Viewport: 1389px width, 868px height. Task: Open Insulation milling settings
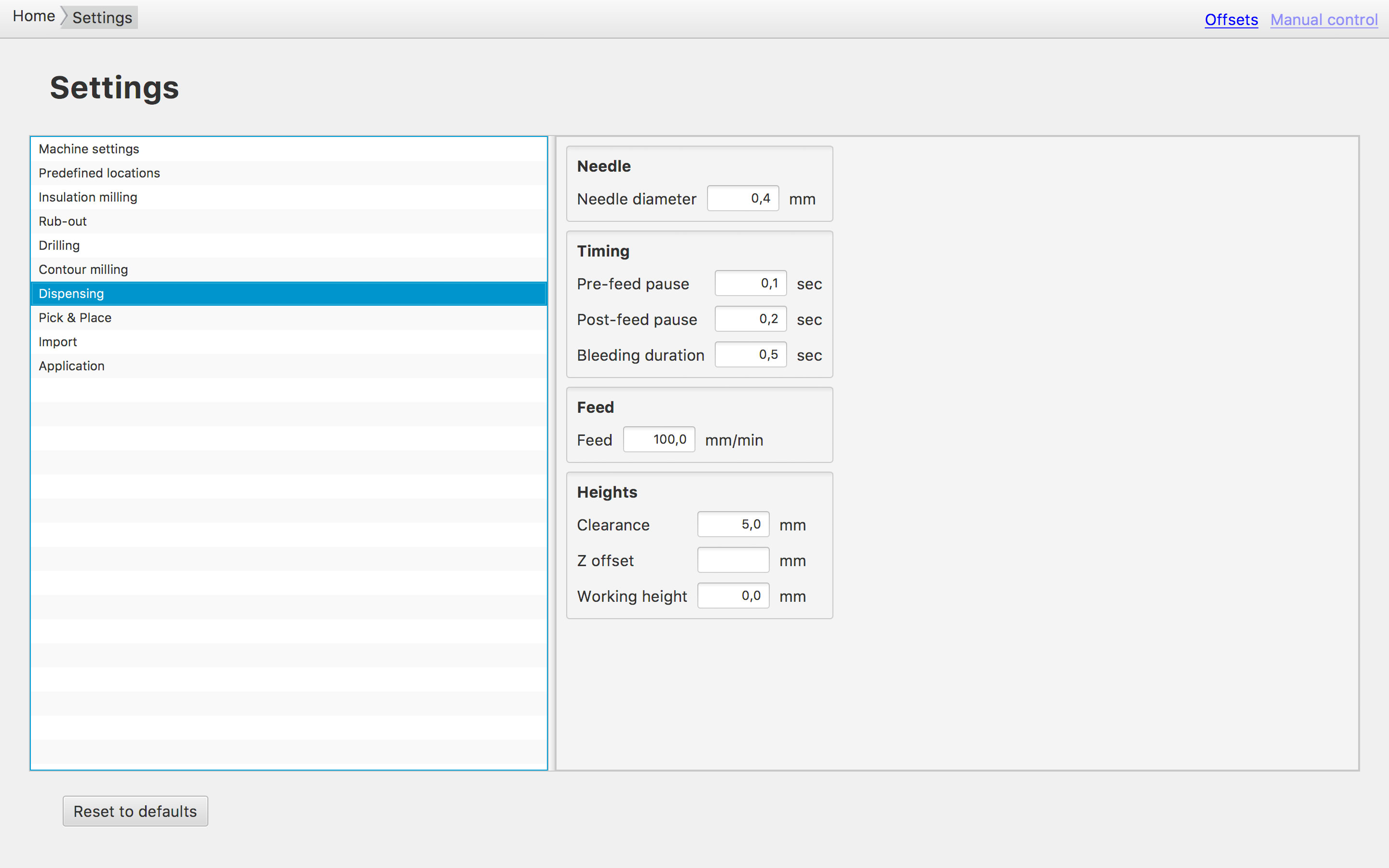coord(289,197)
